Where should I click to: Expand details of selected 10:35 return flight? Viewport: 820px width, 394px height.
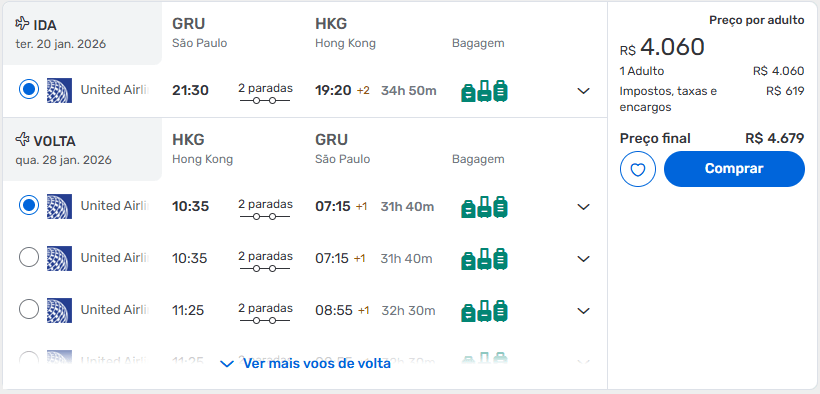tap(583, 207)
